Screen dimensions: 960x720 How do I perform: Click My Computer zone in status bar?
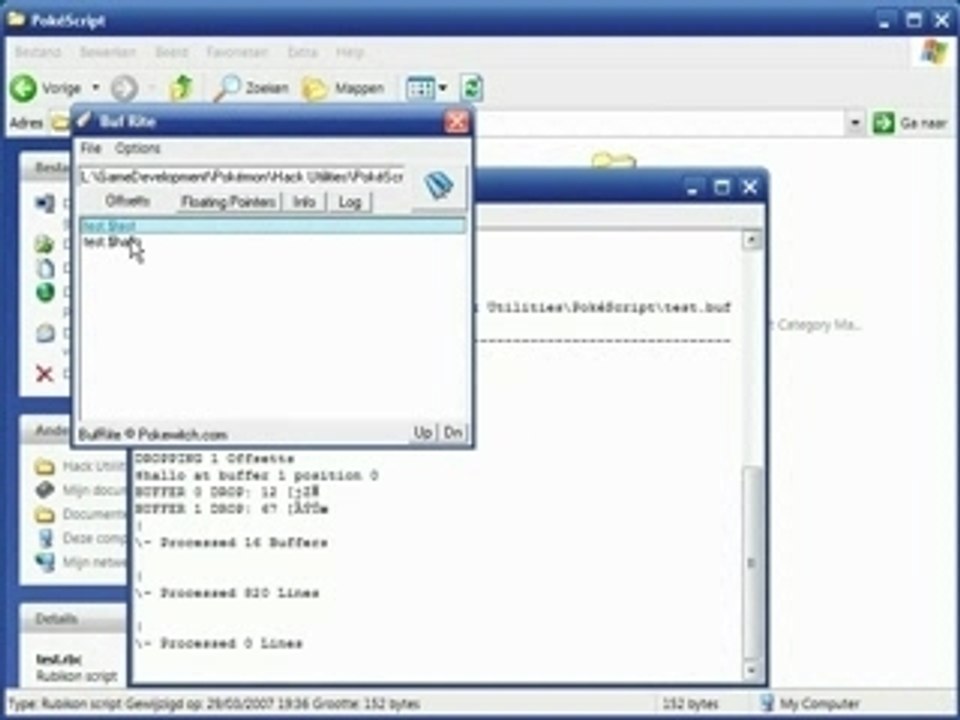[x=810, y=703]
